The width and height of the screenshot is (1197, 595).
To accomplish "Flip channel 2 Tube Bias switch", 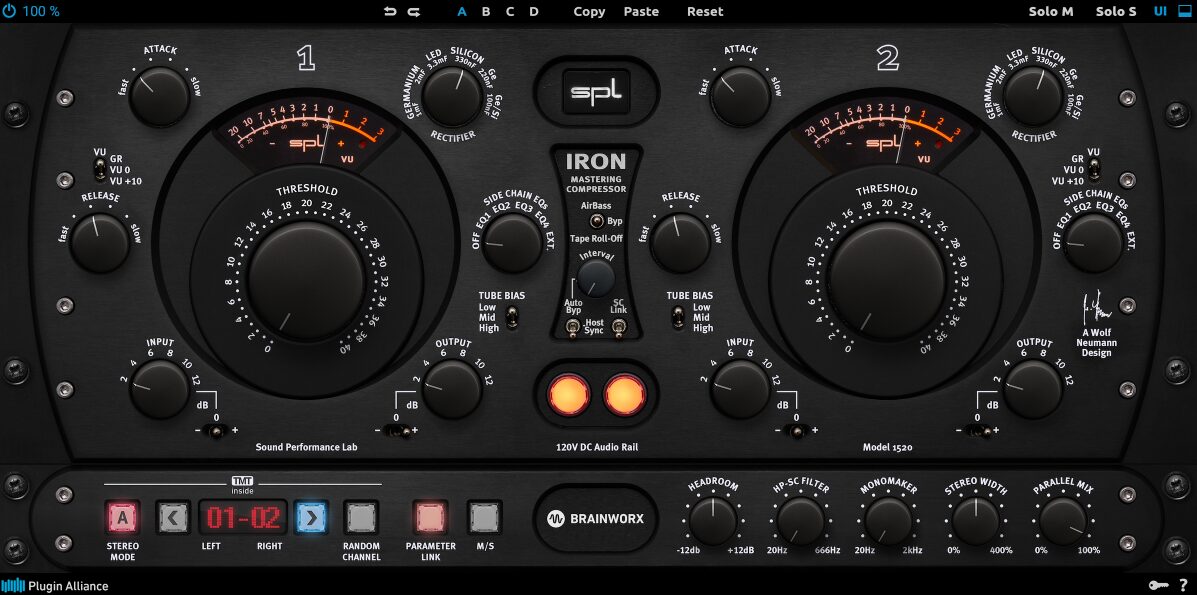I will tap(676, 316).
